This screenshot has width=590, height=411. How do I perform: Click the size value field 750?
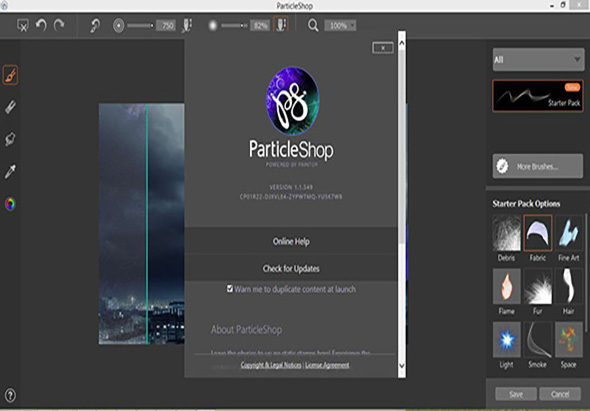click(166, 26)
